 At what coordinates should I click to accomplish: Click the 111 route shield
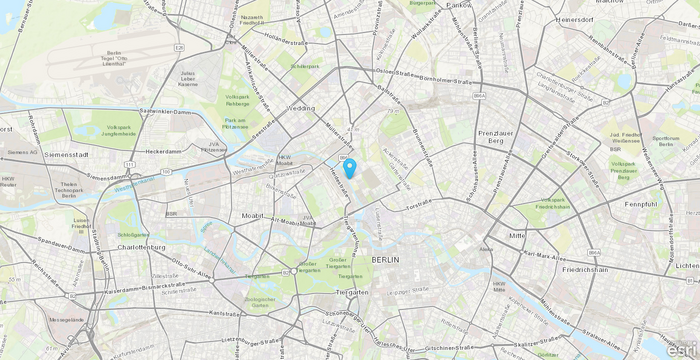130,164
